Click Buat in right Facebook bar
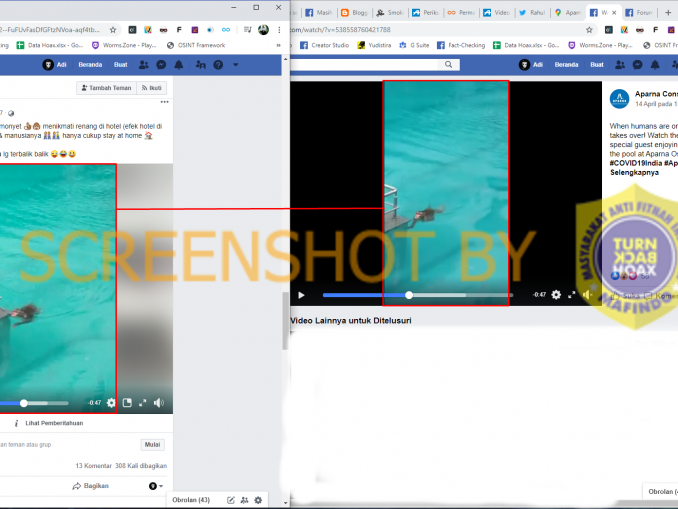 [597, 65]
